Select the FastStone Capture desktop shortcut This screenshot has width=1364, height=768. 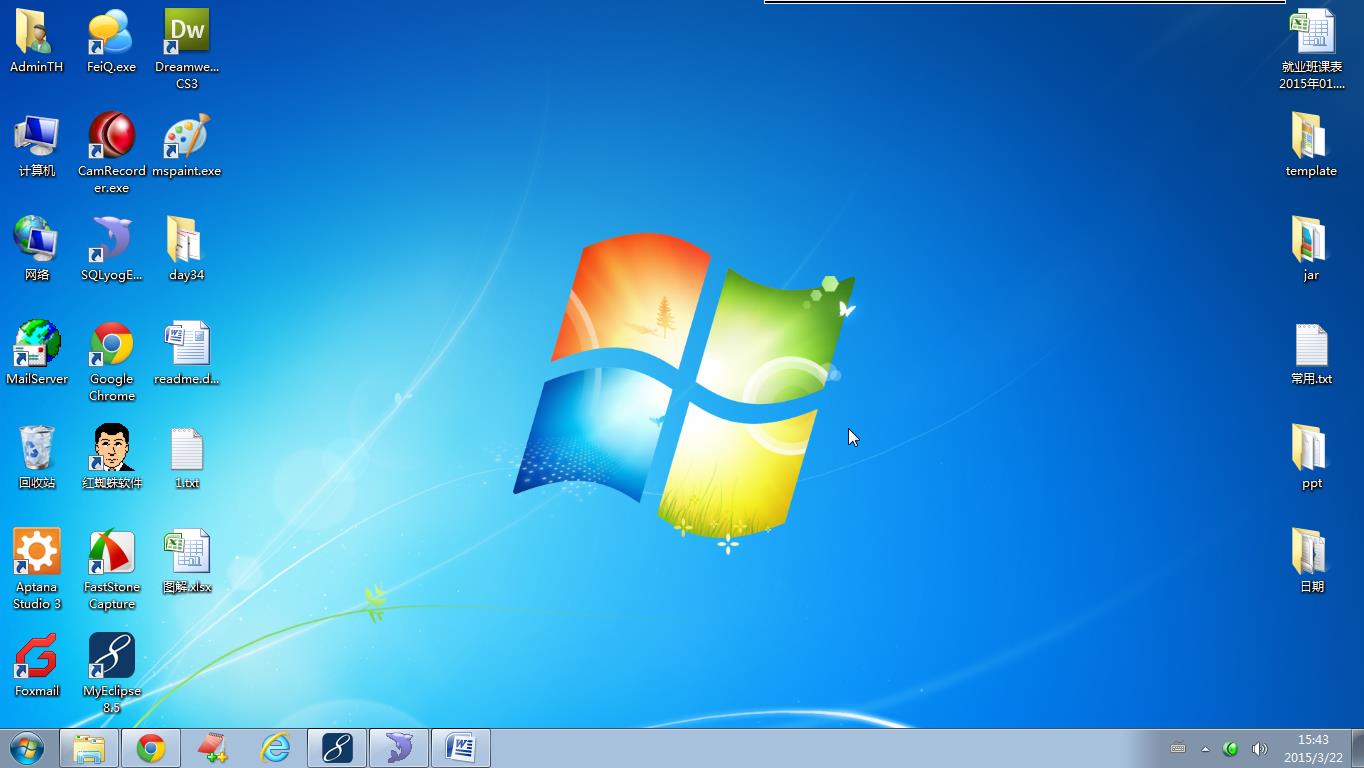[112, 553]
